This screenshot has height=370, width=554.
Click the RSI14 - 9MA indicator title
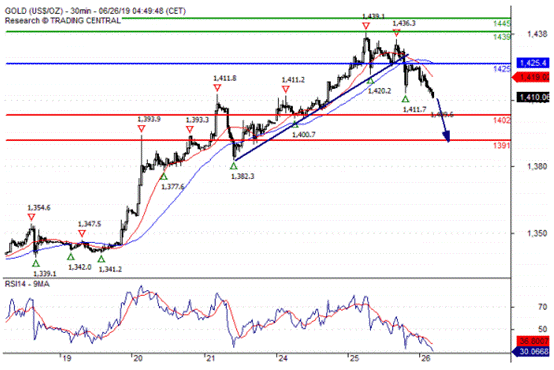(27, 284)
